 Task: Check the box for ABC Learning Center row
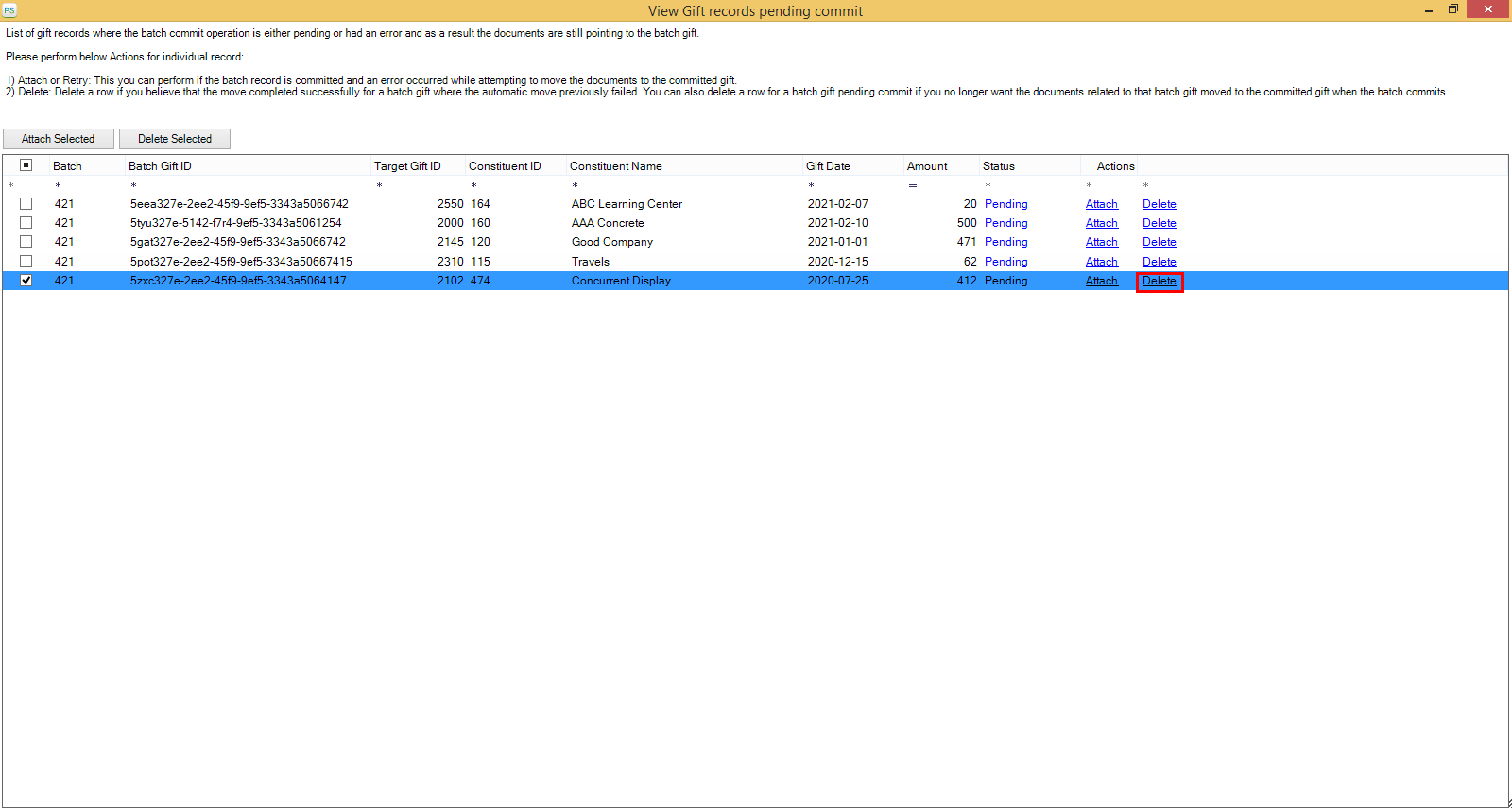(26, 204)
